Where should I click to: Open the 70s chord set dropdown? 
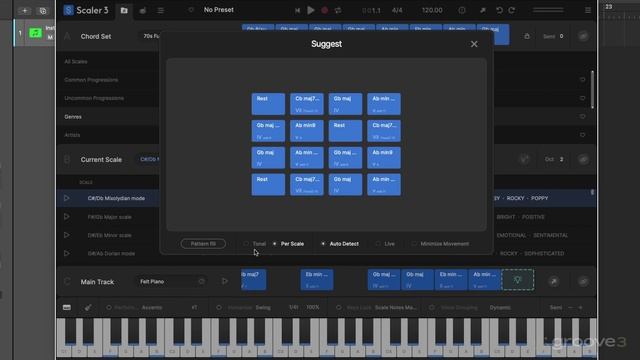149,36
